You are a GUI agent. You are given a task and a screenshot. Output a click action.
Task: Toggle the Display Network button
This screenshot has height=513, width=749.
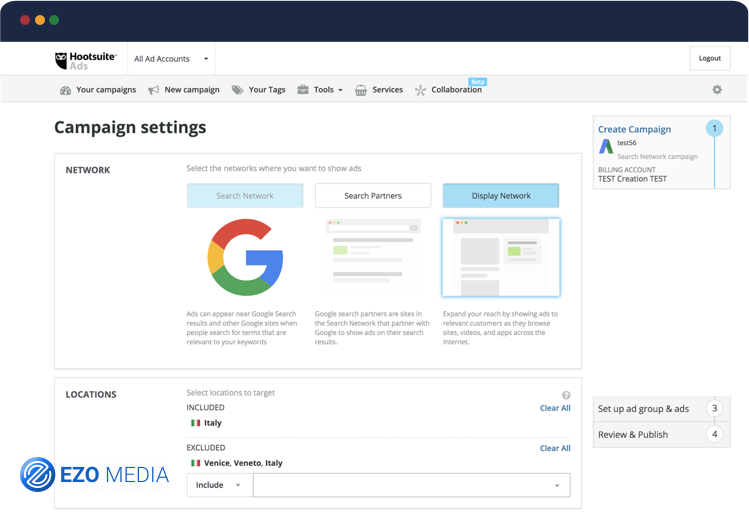click(x=501, y=195)
